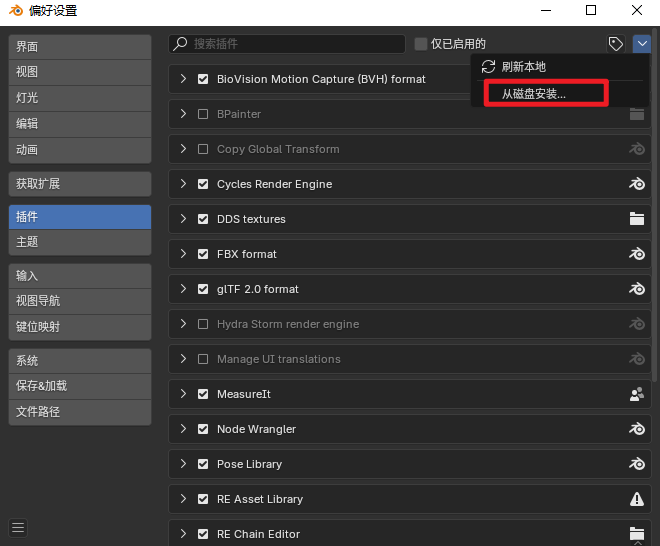
Task: Click community icon on MeasureIt row
Action: (x=637, y=394)
